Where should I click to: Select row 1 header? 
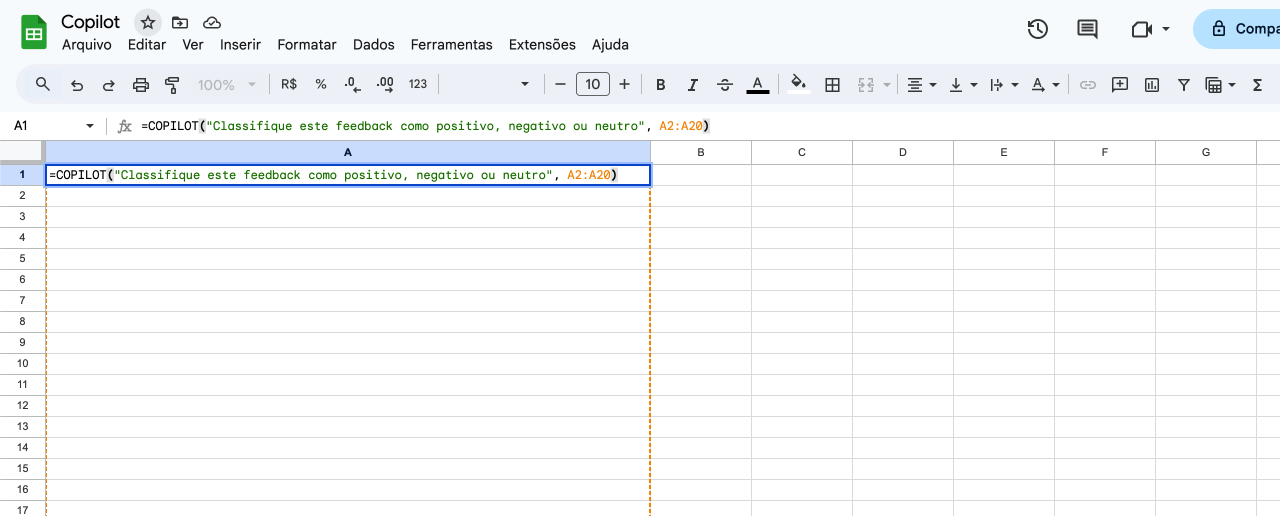[x=22, y=174]
